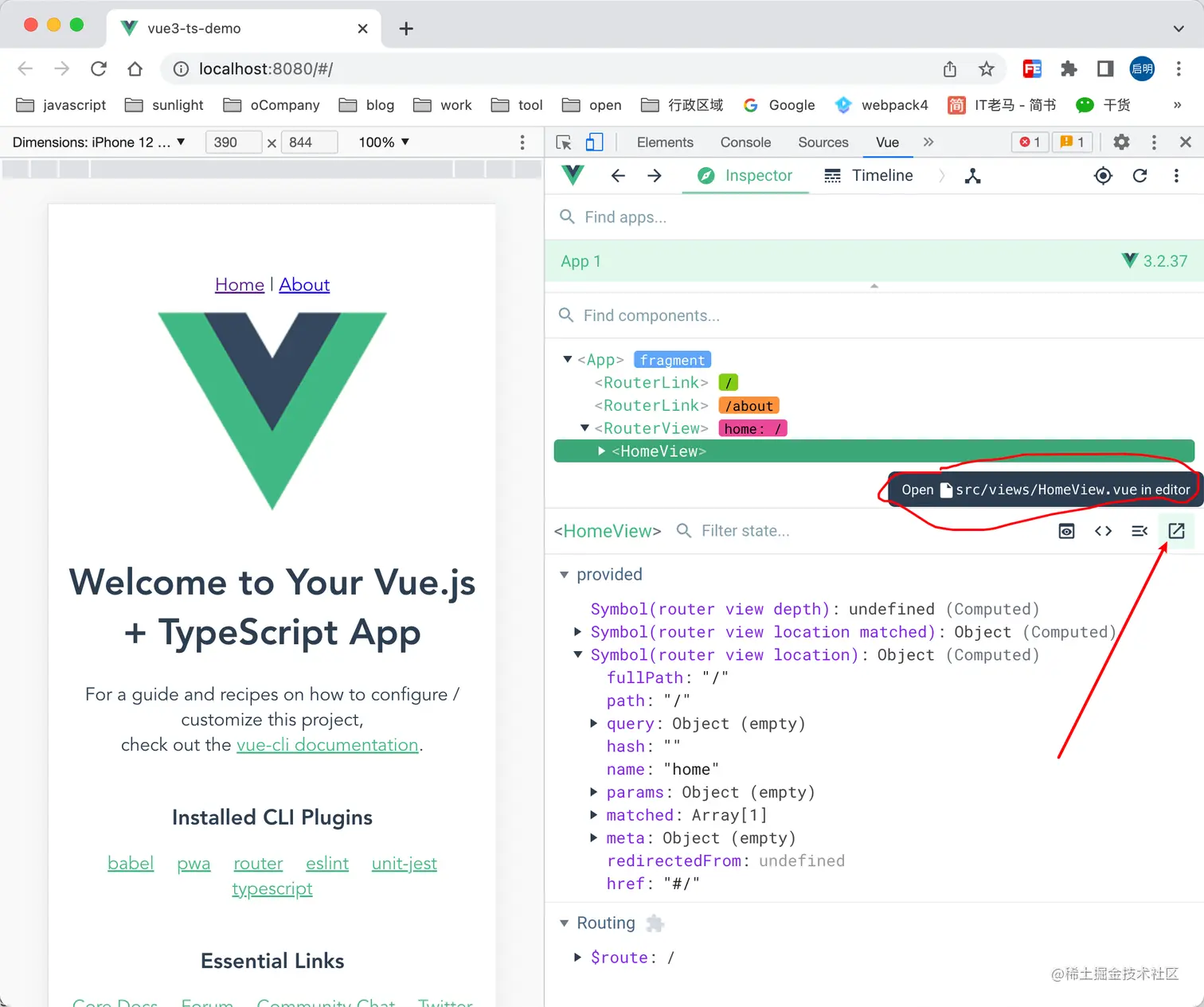This screenshot has height=1007, width=1204.
Task: Expand the HomeView component node
Action: coord(601,451)
